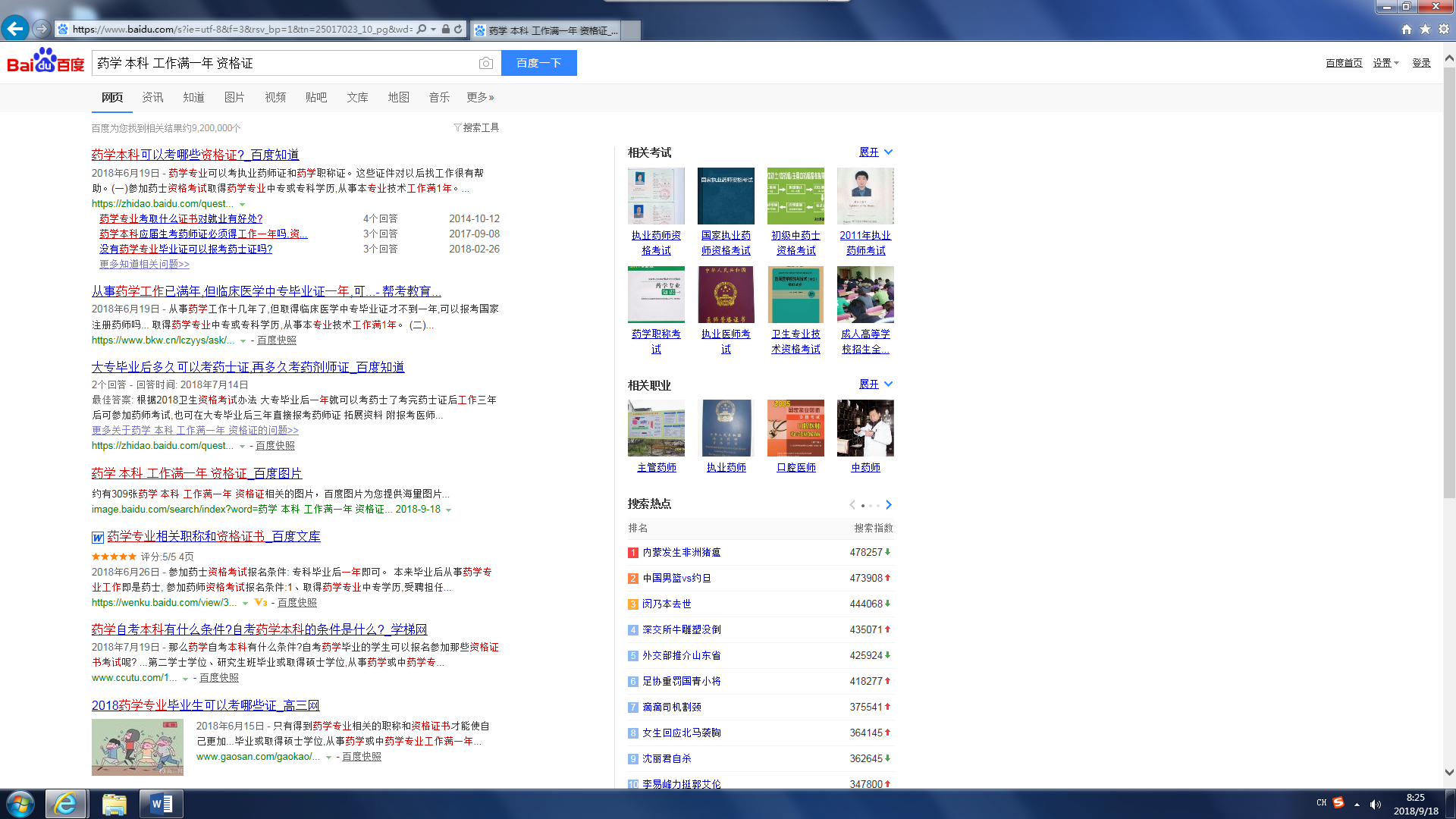Screen dimensions: 1456x819
Task: Select the 知道 tab
Action: tap(193, 97)
